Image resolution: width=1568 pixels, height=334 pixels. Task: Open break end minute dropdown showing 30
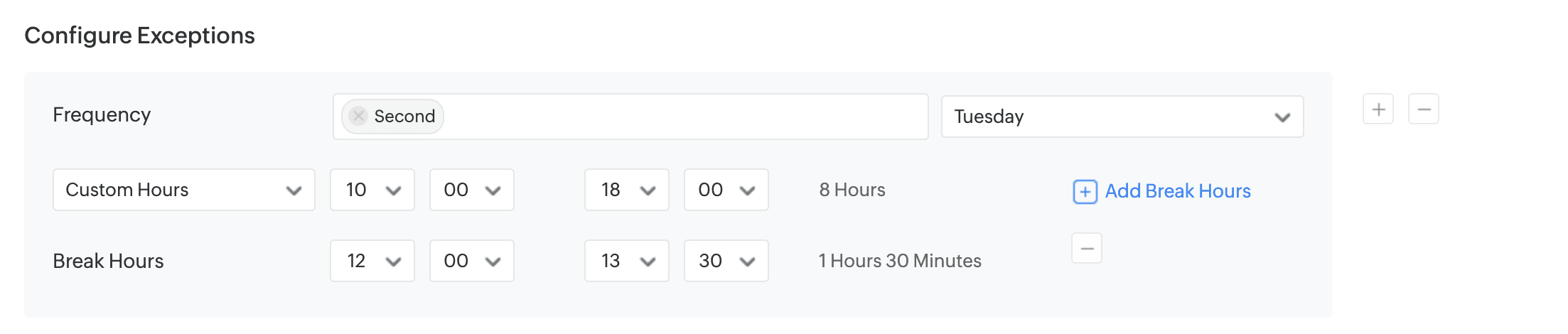click(x=726, y=261)
